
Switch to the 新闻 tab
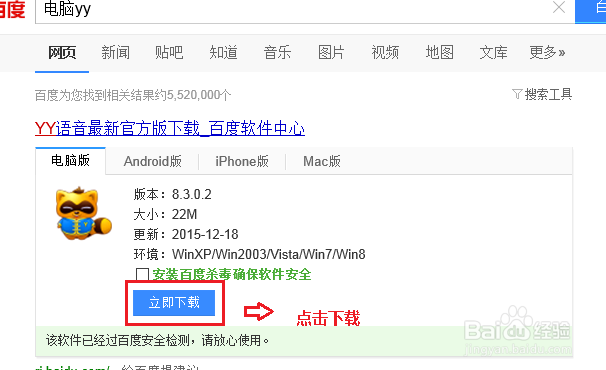(116, 53)
